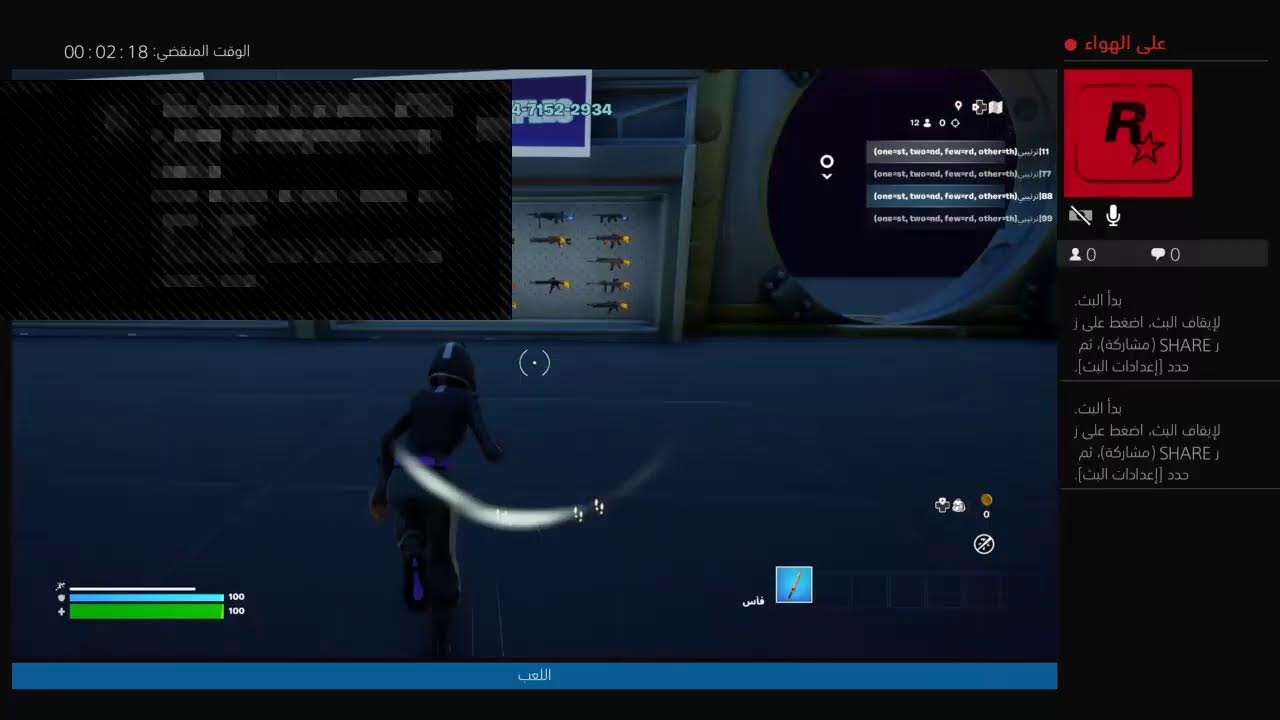The height and width of the screenshot is (720, 1280).
Task: Click the comments speech bubble icon
Action: tap(1158, 255)
